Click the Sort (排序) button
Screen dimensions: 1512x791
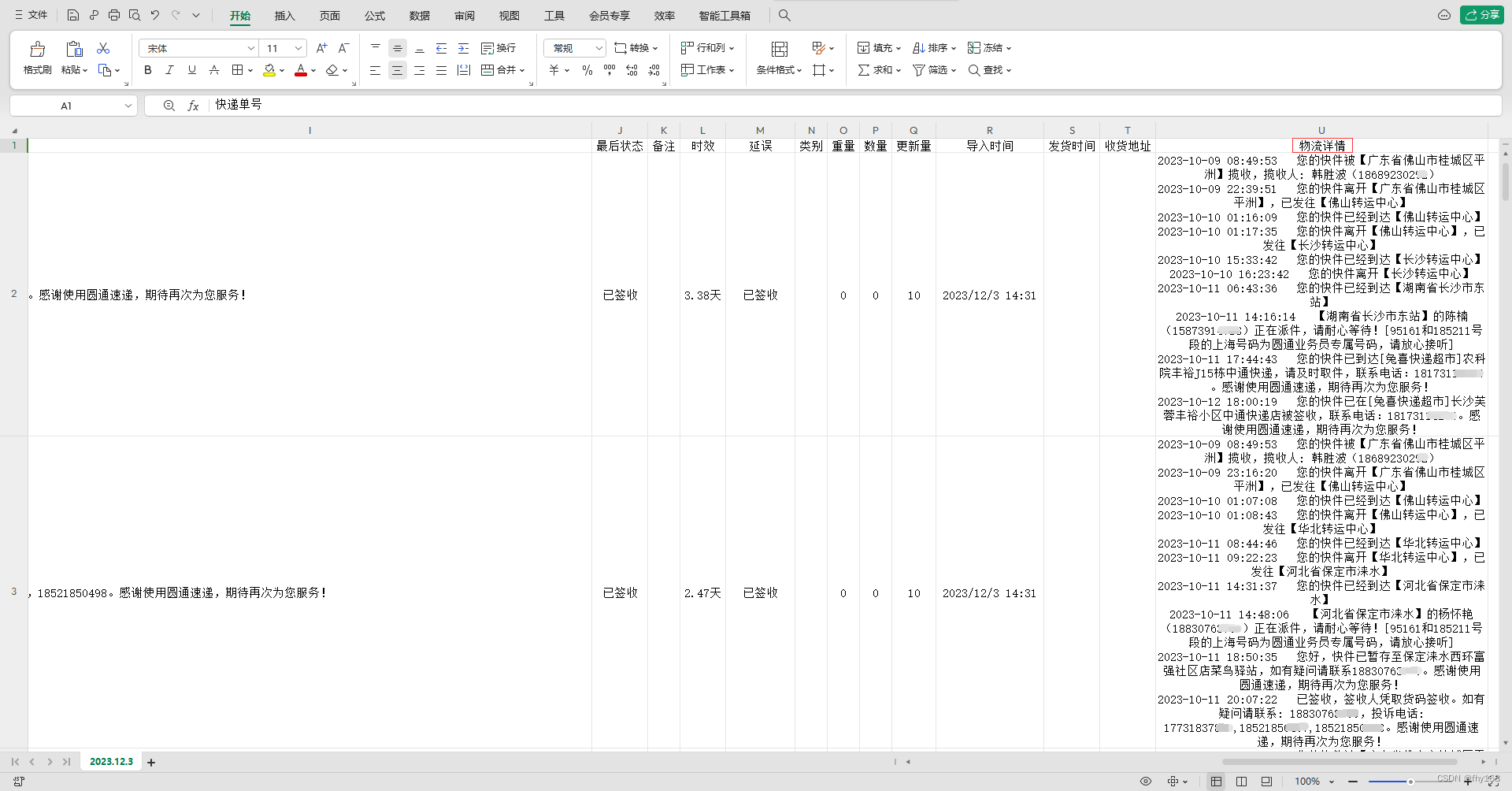[934, 48]
